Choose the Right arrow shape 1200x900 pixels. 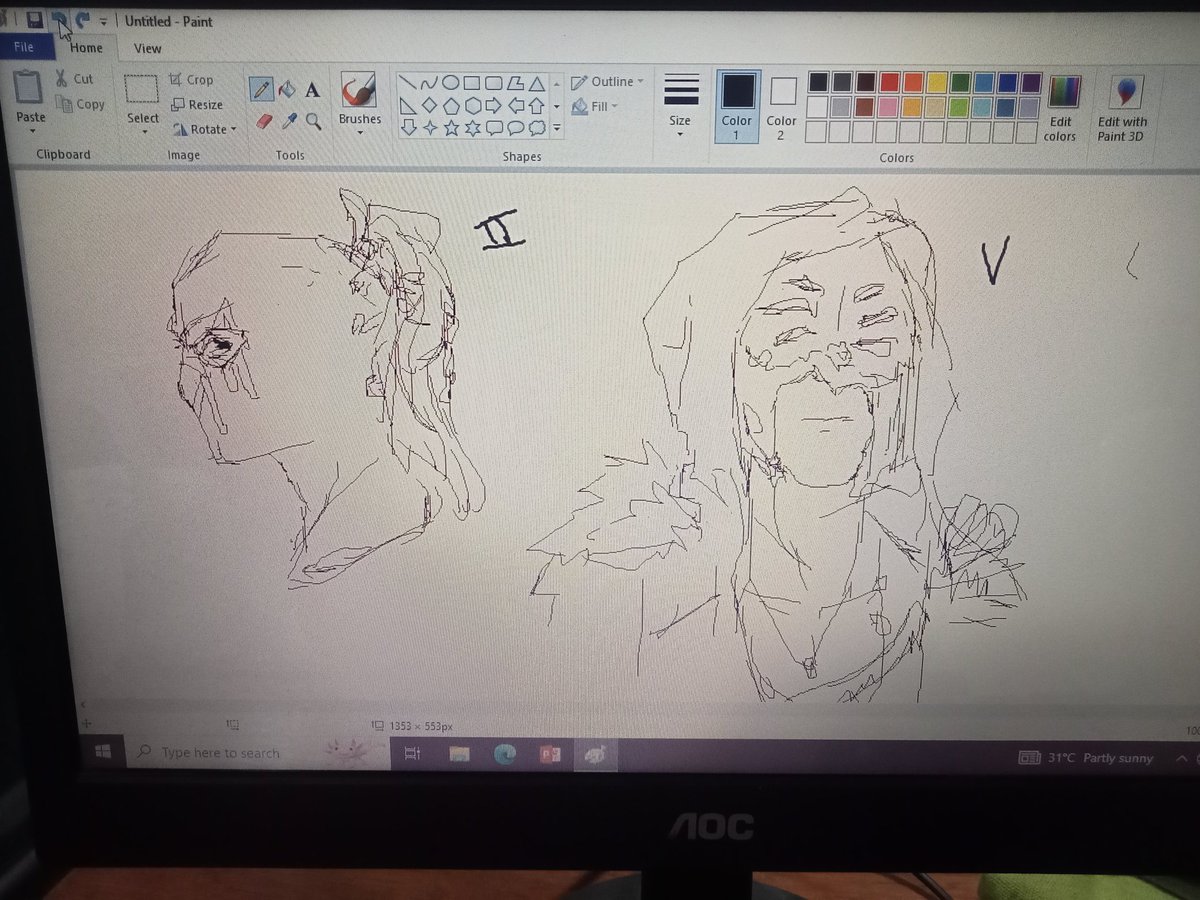coord(494,105)
